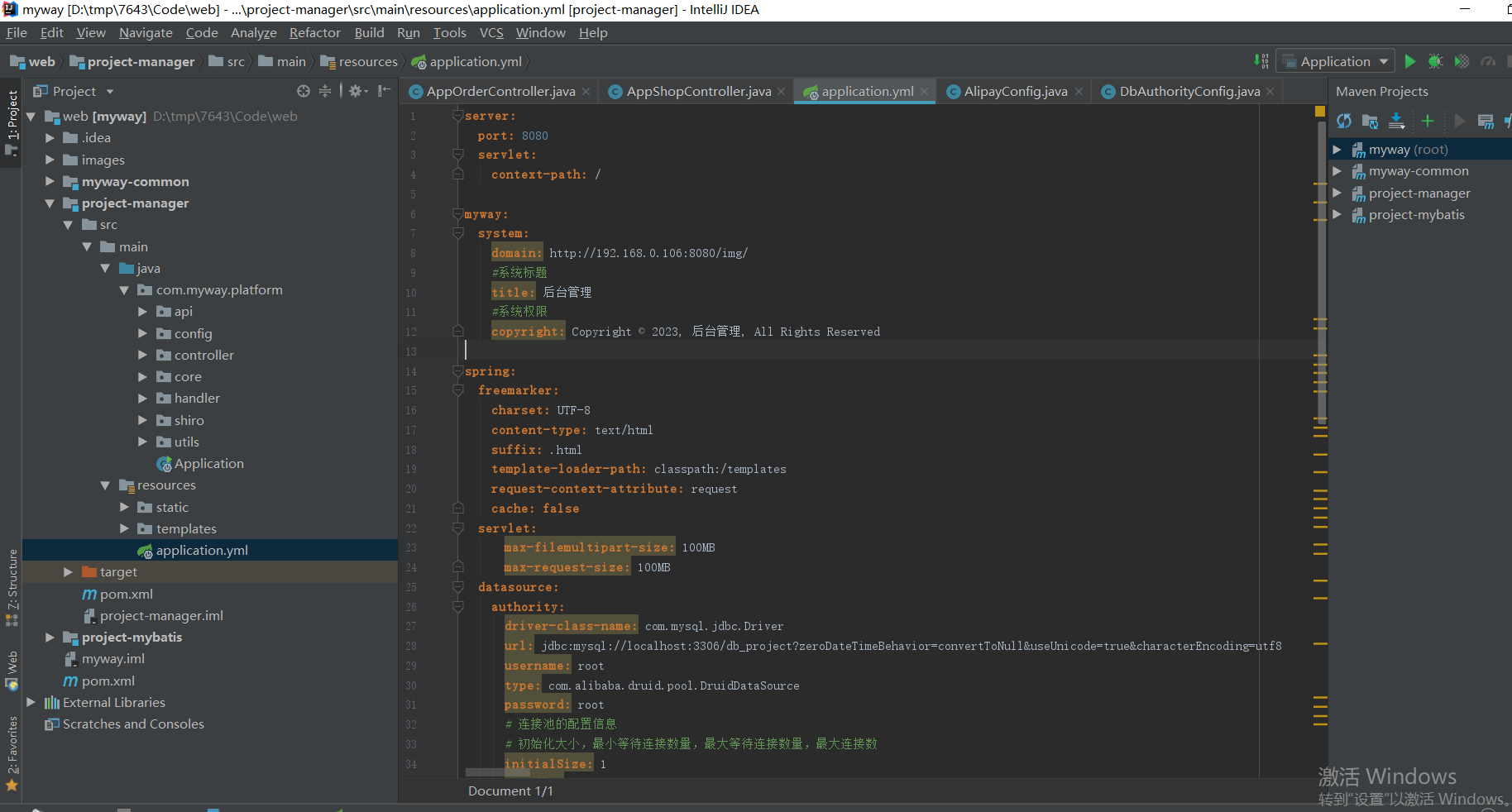Add a Maven project with green plus icon

pos(1428,121)
